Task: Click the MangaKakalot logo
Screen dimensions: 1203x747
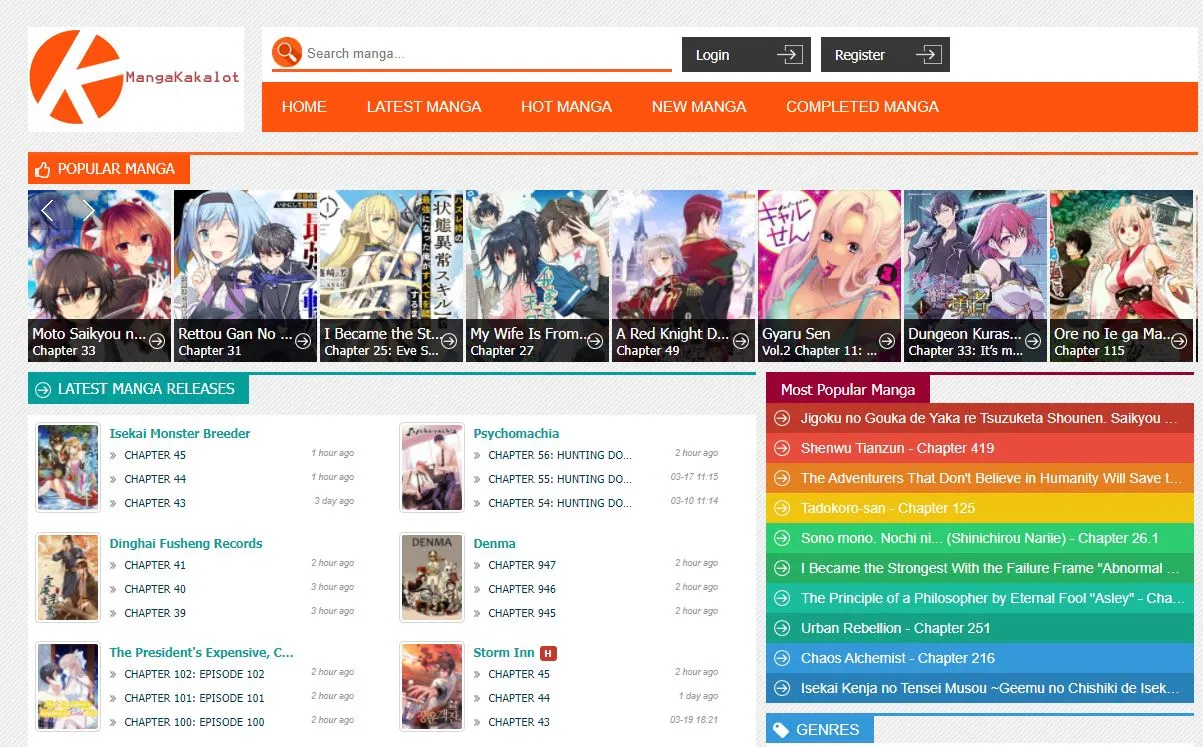Action: click(135, 78)
